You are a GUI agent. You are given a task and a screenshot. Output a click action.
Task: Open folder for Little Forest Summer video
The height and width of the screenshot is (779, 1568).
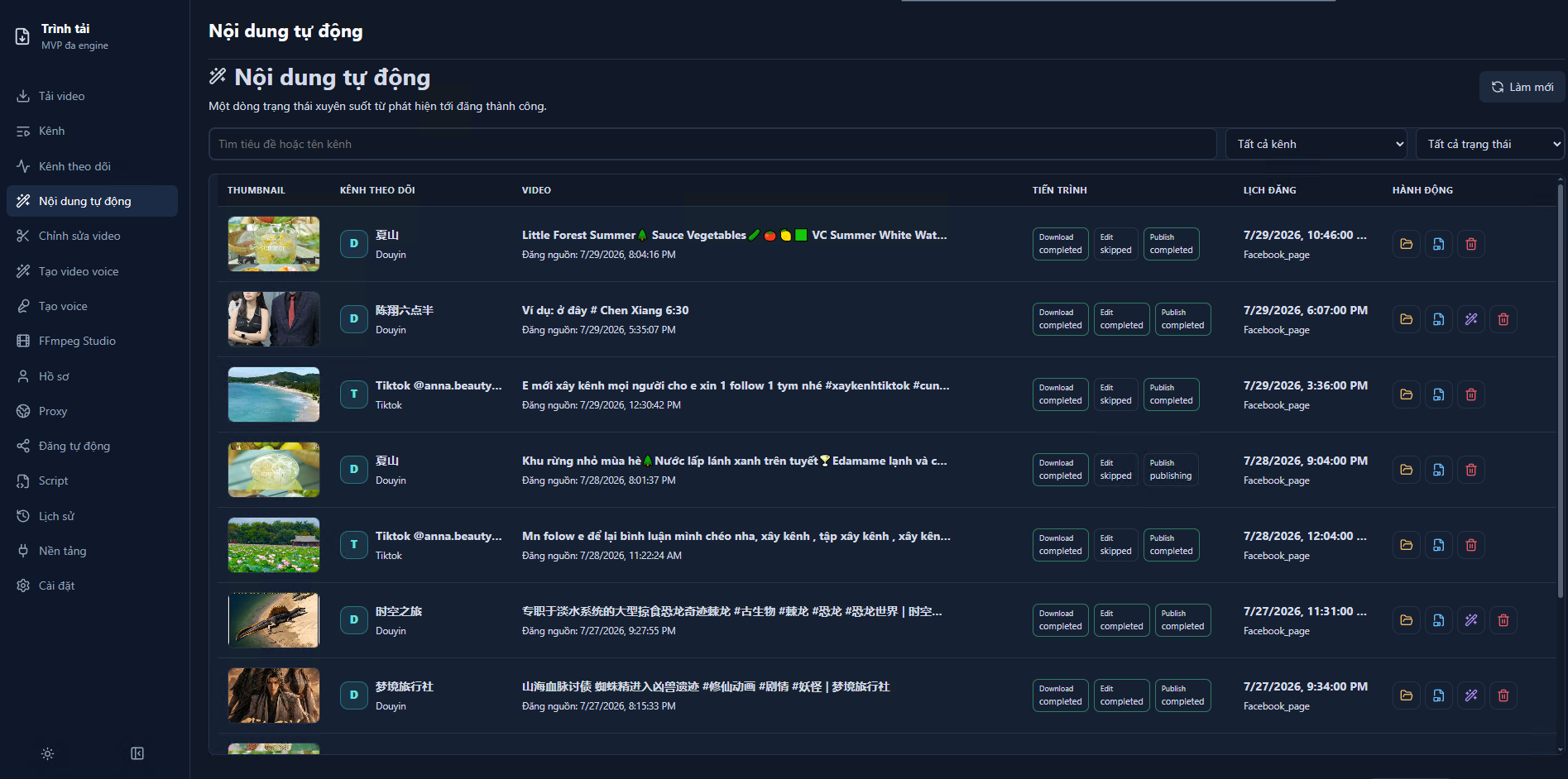tap(1407, 244)
